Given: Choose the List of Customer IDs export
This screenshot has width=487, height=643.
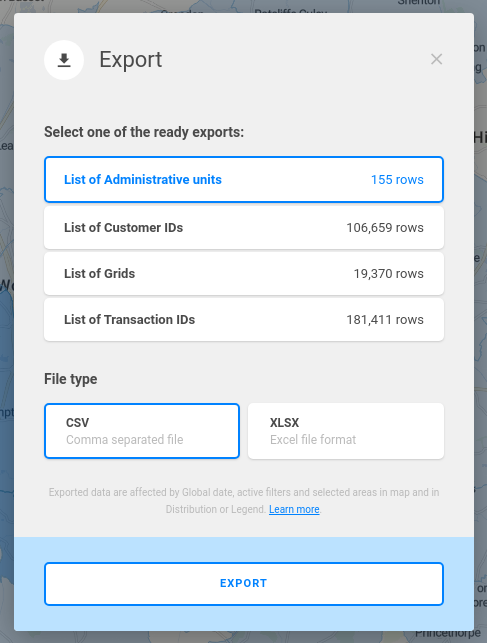Looking at the screenshot, I should click(244, 228).
